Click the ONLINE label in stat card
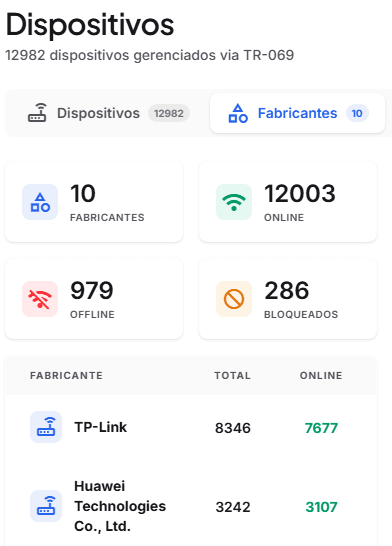This screenshot has width=392, height=546. point(284,217)
